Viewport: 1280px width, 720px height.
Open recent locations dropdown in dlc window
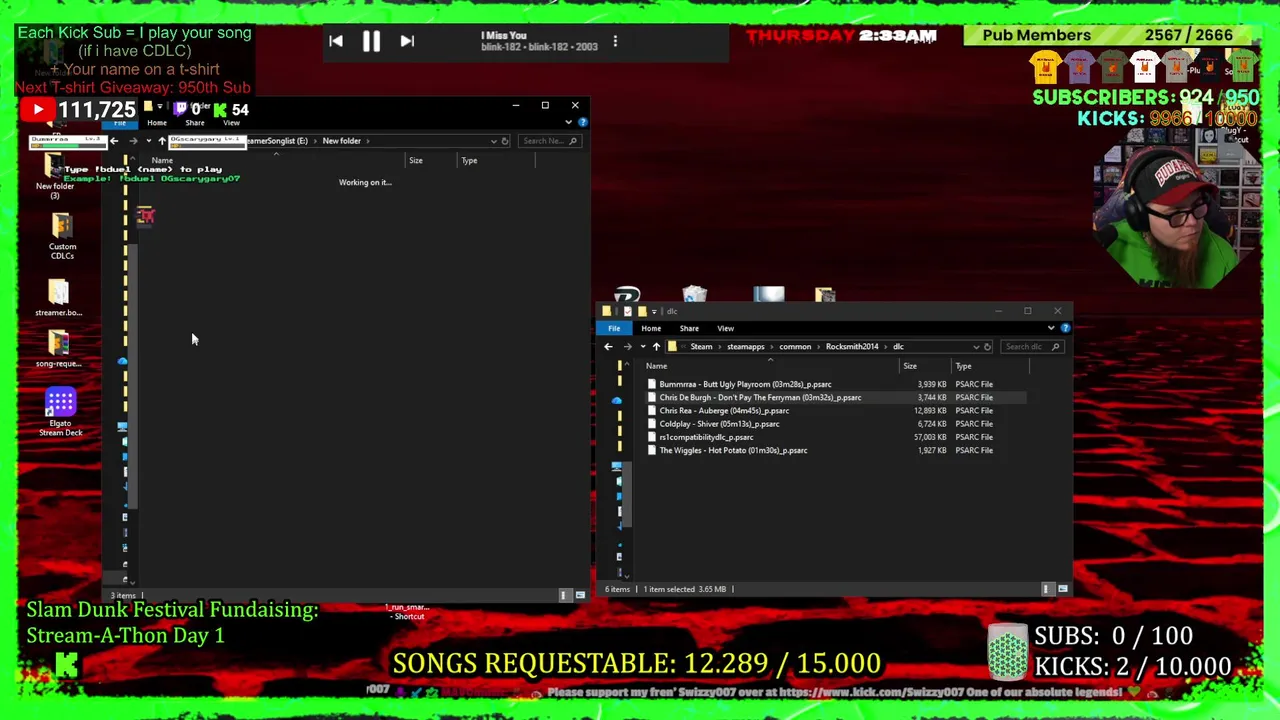click(641, 347)
